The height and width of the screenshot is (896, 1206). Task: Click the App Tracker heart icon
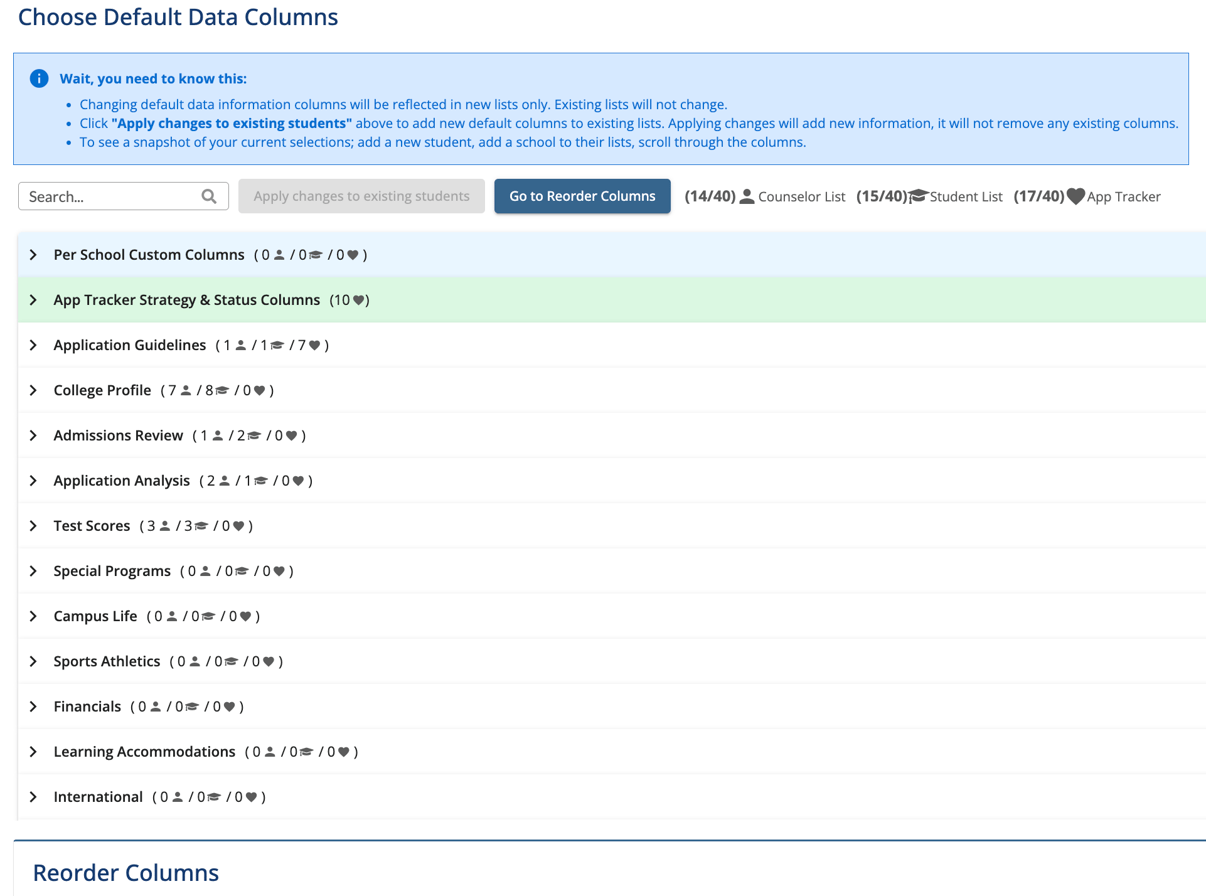click(1076, 196)
